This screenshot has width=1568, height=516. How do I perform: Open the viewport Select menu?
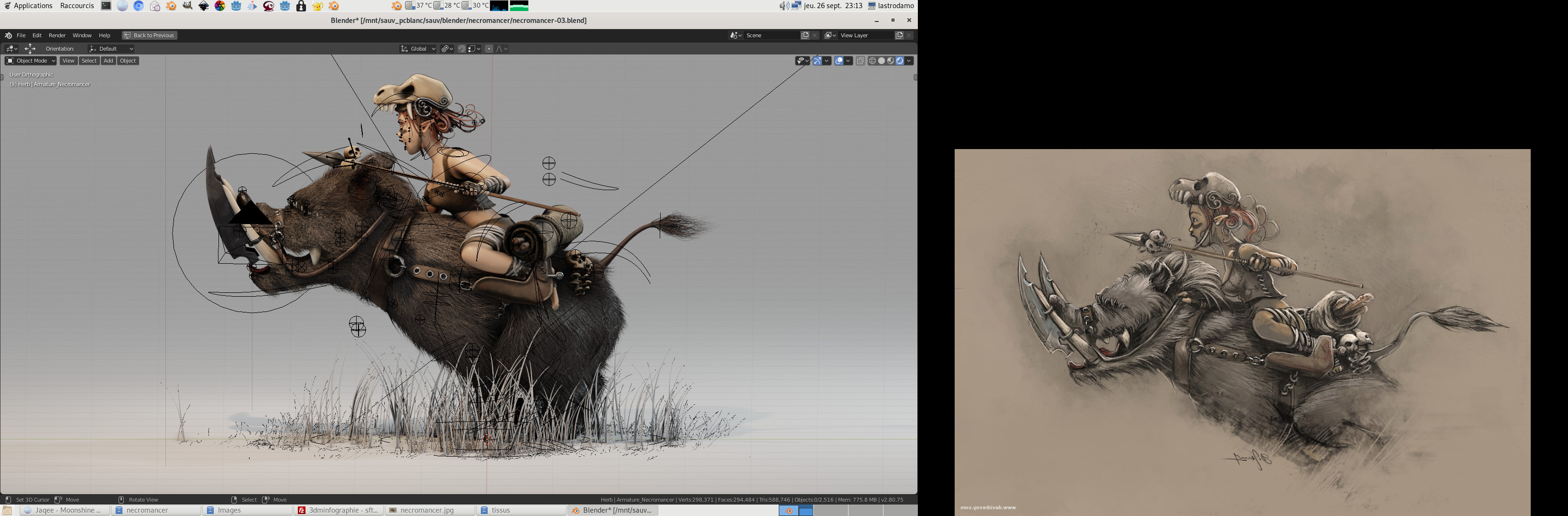pyautogui.click(x=89, y=61)
